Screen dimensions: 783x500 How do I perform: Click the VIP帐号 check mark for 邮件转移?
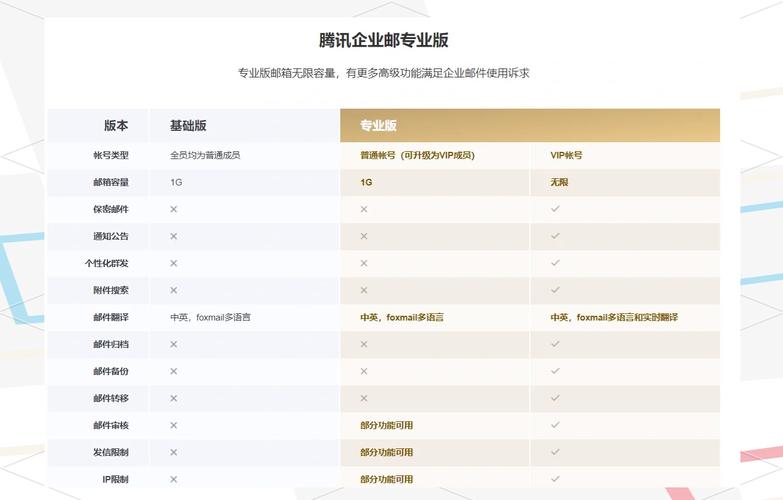pyautogui.click(x=555, y=398)
